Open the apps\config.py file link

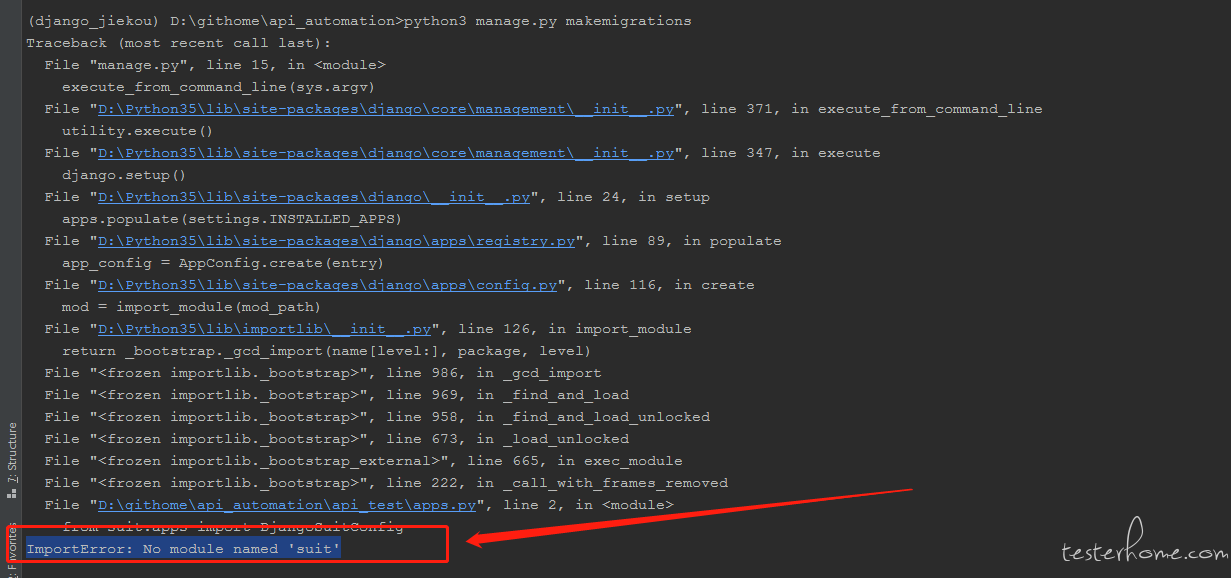click(x=327, y=285)
